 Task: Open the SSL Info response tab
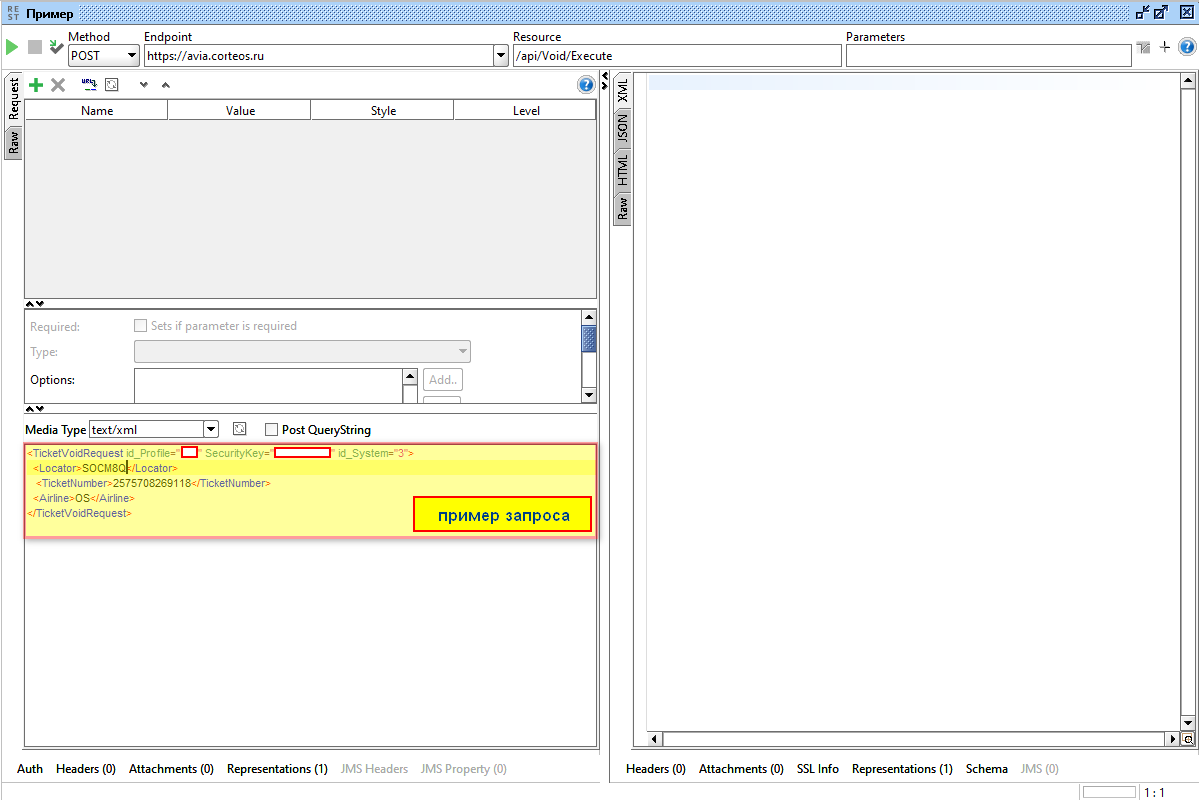point(817,769)
